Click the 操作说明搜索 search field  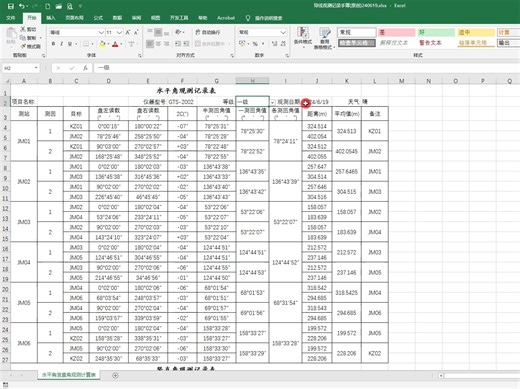click(x=269, y=18)
